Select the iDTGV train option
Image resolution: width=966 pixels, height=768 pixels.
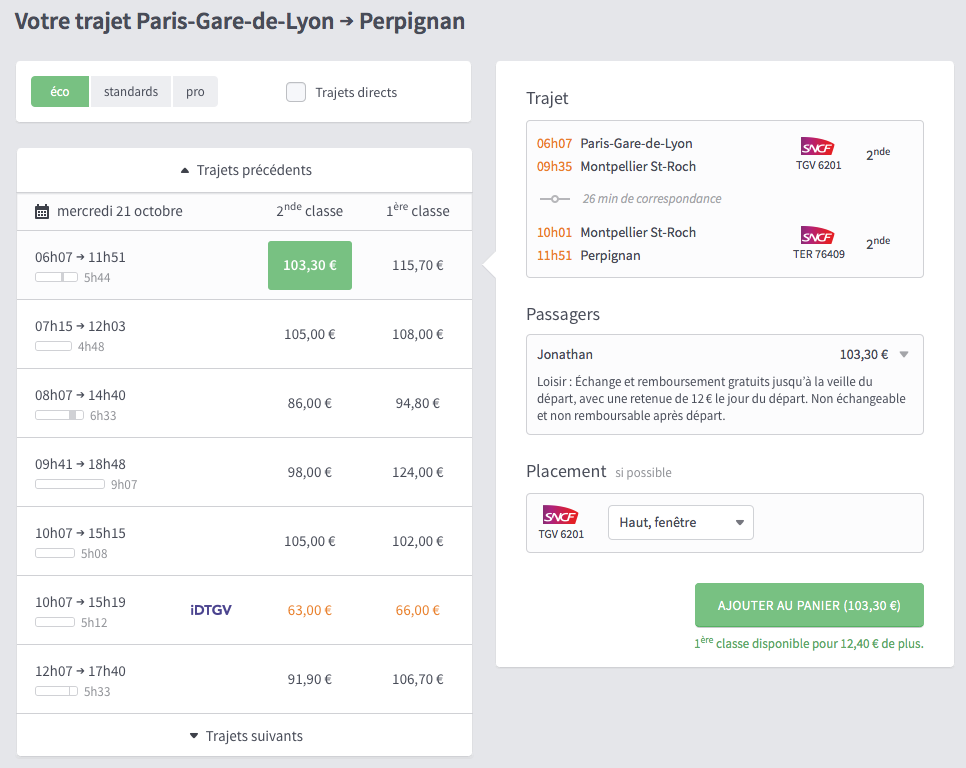[211, 610]
